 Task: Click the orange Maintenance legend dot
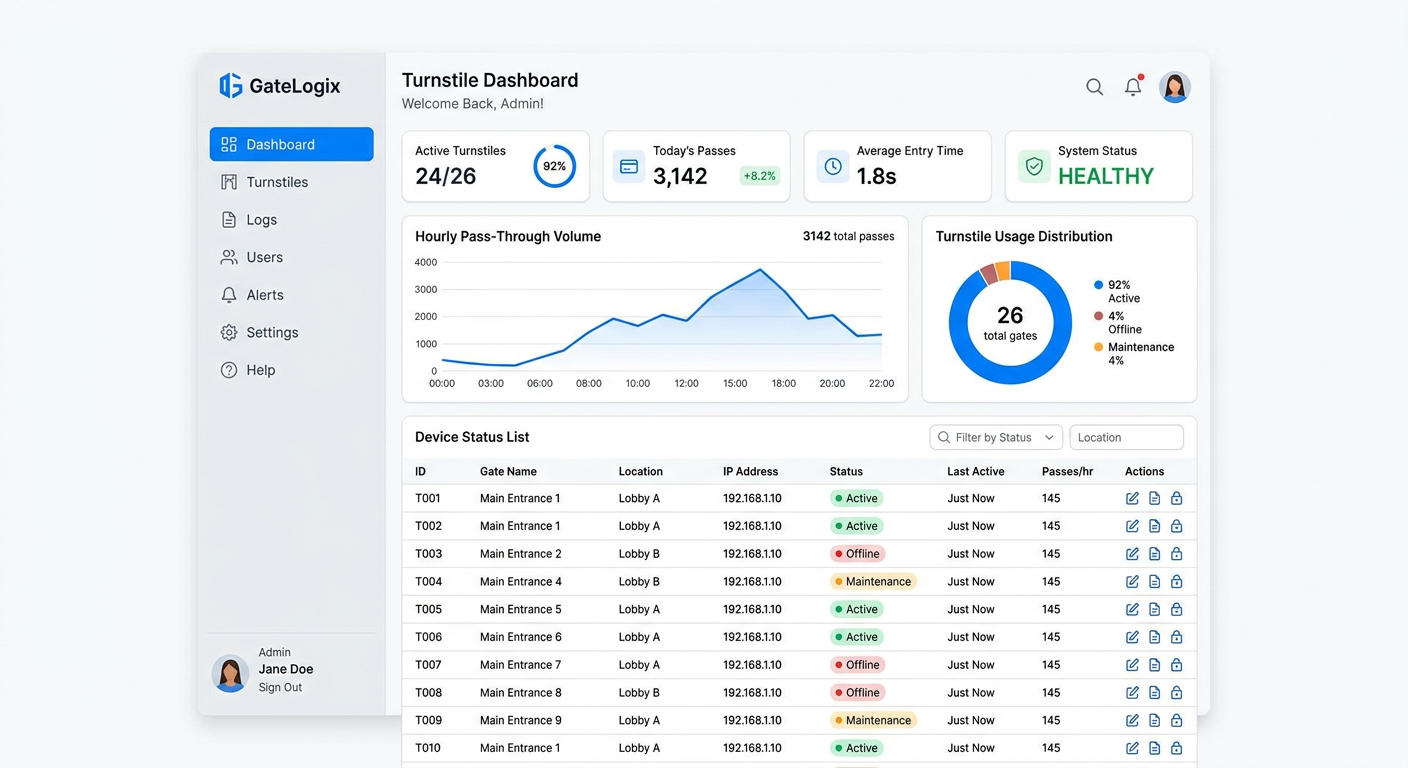(1099, 347)
